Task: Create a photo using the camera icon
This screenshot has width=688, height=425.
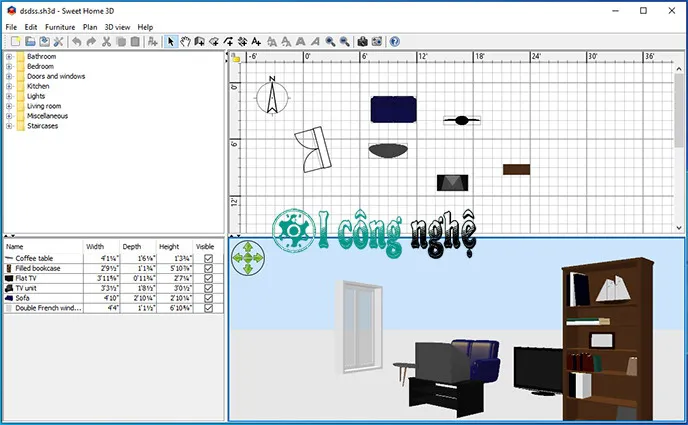Action: click(x=362, y=42)
